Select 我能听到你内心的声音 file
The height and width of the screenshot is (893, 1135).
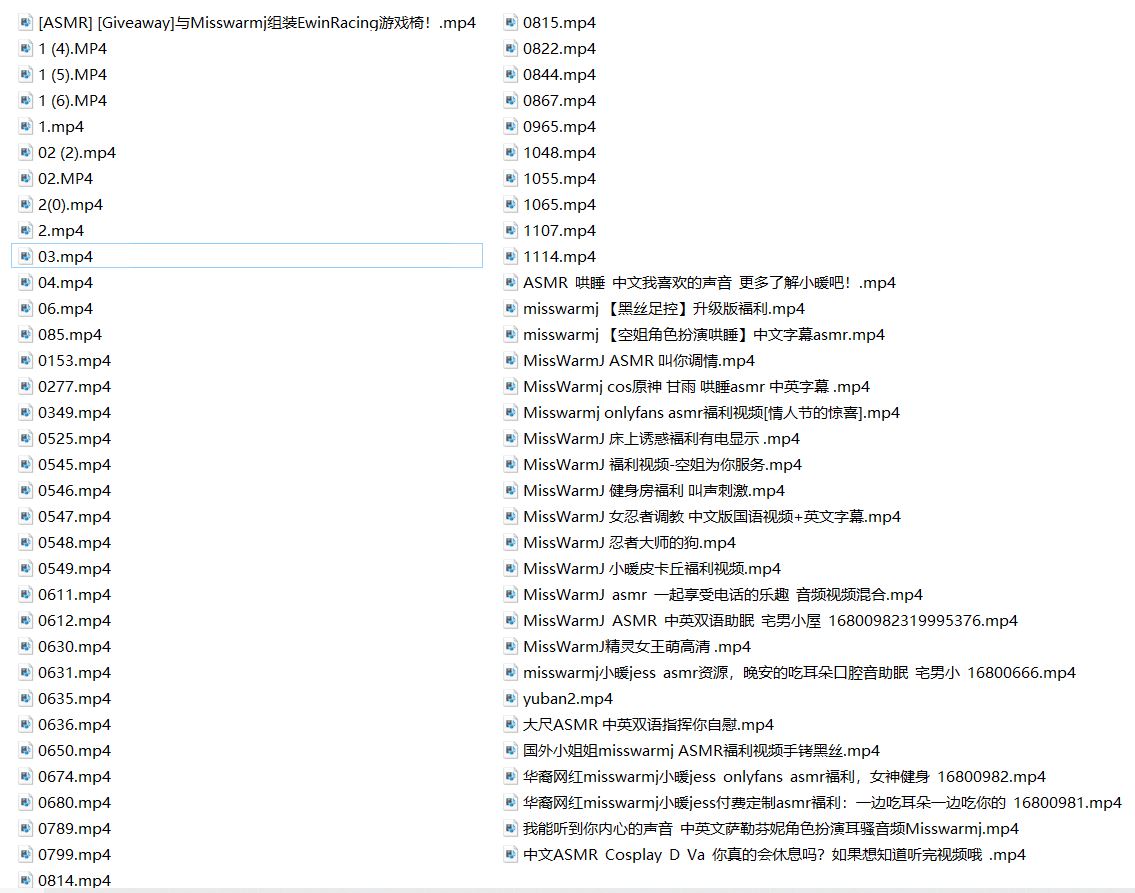pos(771,829)
